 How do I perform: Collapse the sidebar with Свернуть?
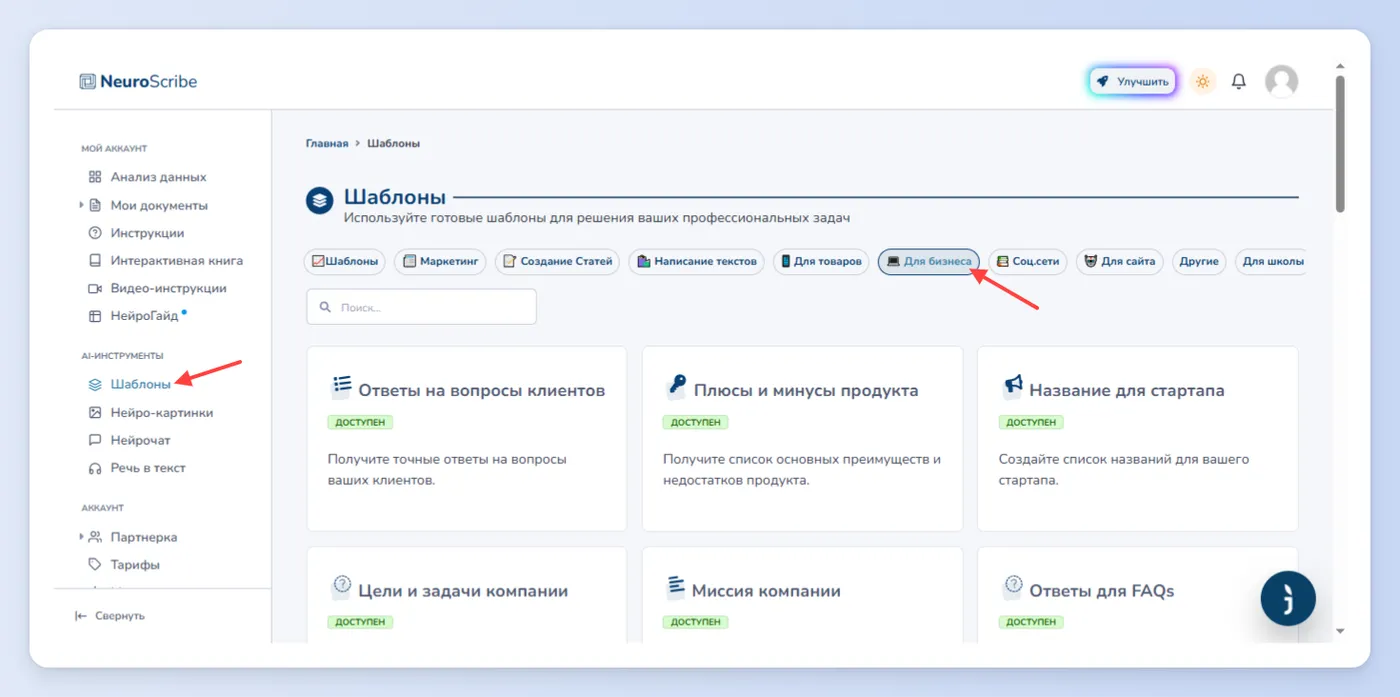pyautogui.click(x=110, y=616)
